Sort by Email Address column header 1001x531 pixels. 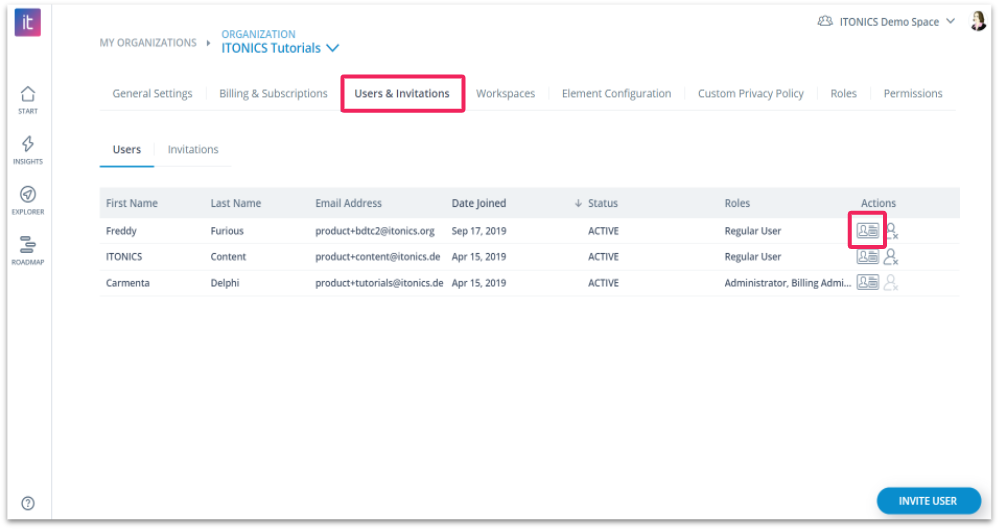348,203
